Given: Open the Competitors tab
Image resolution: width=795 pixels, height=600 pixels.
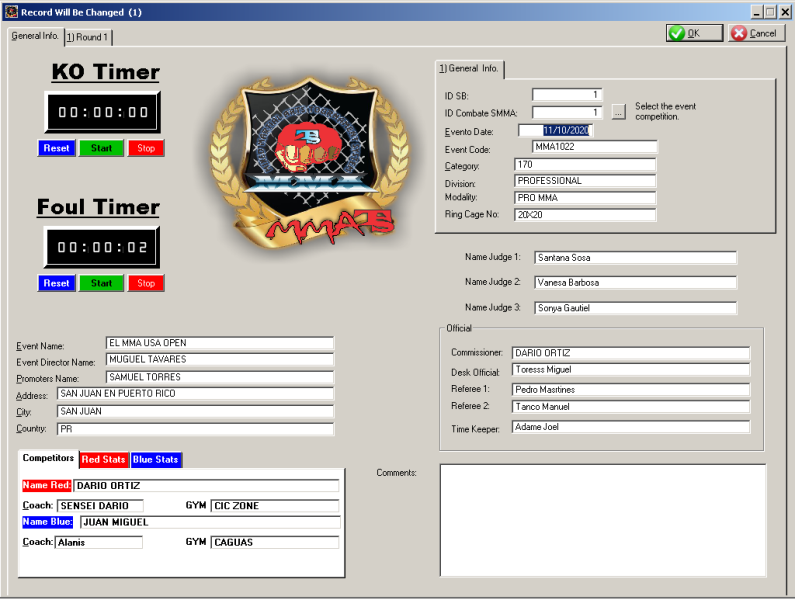Looking at the screenshot, I should (48, 458).
